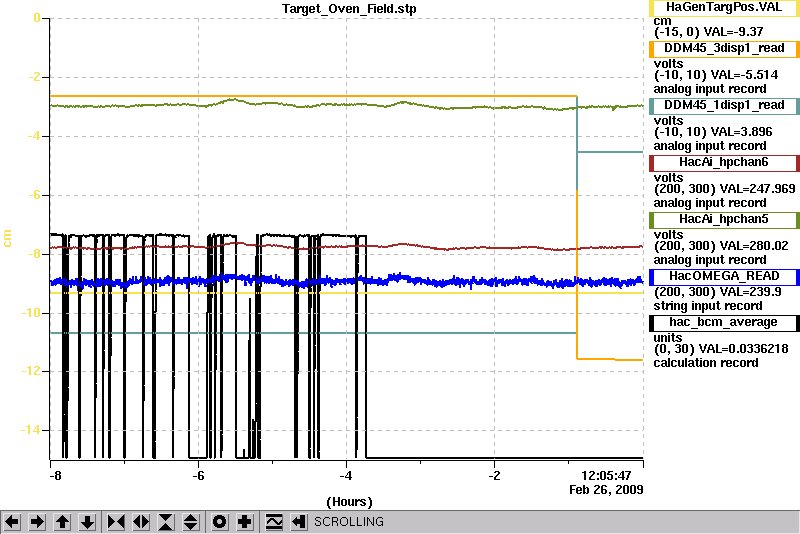Image resolution: width=800 pixels, height=534 pixels.
Task: Select the HacOMEGA_READ curve legend
Action: click(724, 277)
